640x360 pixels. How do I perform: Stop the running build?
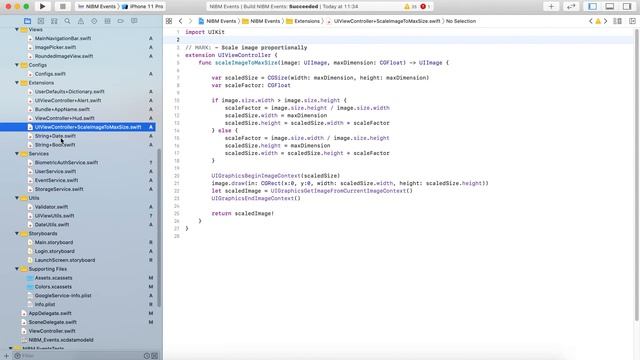[62, 6]
